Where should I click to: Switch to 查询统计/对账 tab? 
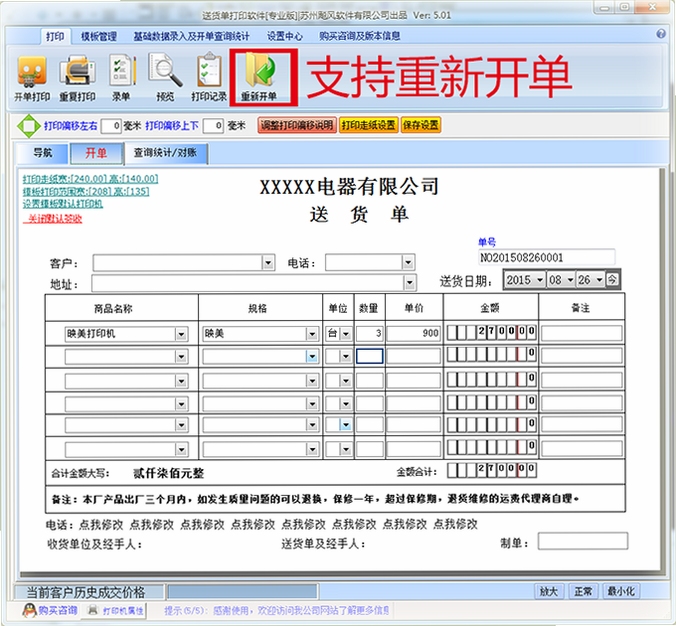pos(166,153)
